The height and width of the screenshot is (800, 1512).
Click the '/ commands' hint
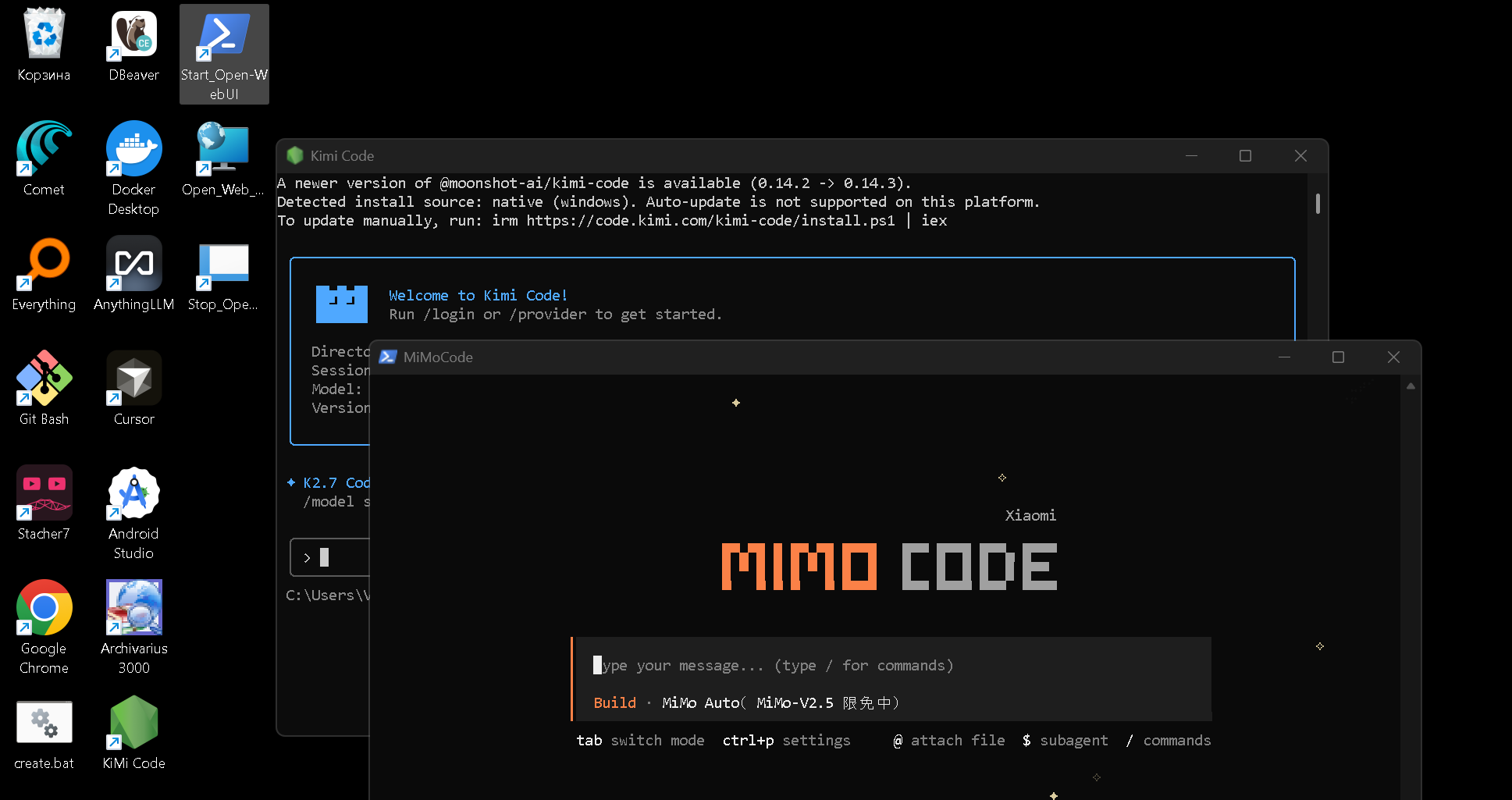(x=1168, y=740)
